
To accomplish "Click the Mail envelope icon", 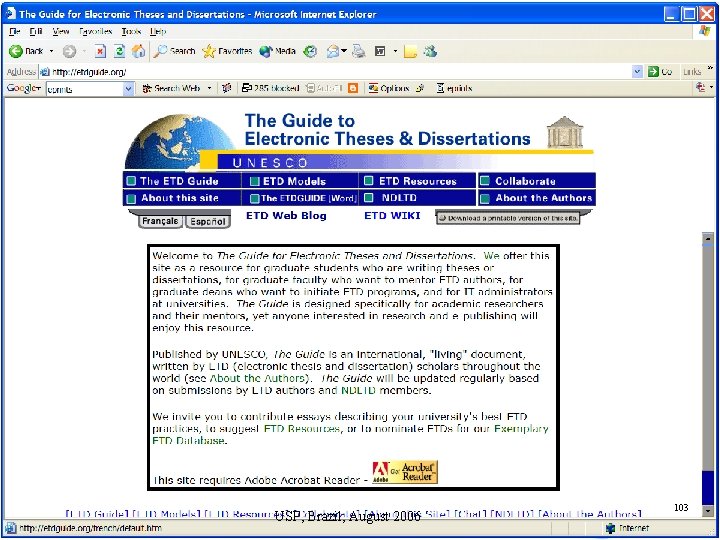I will (333, 51).
